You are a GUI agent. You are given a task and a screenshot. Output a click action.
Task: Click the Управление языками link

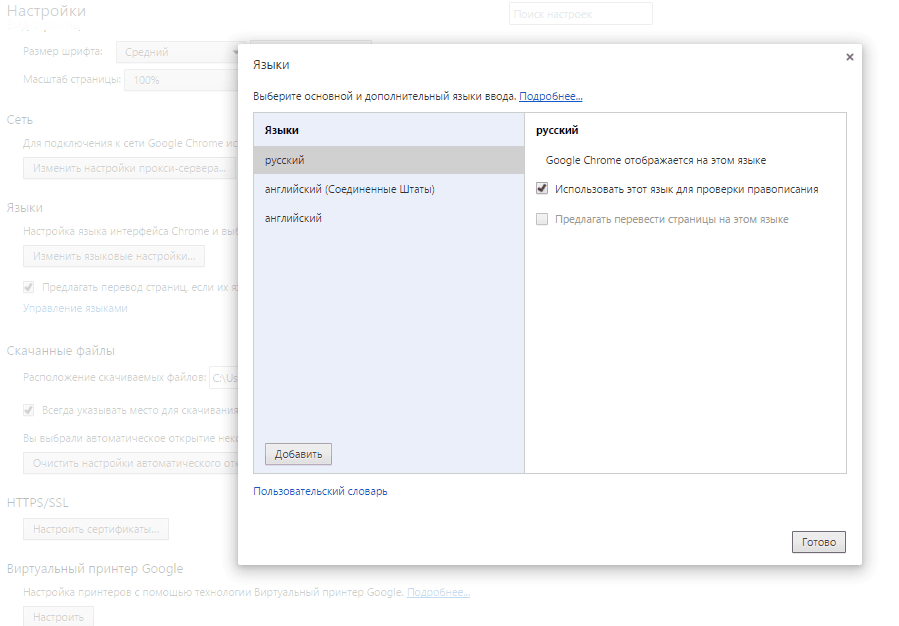(x=75, y=308)
